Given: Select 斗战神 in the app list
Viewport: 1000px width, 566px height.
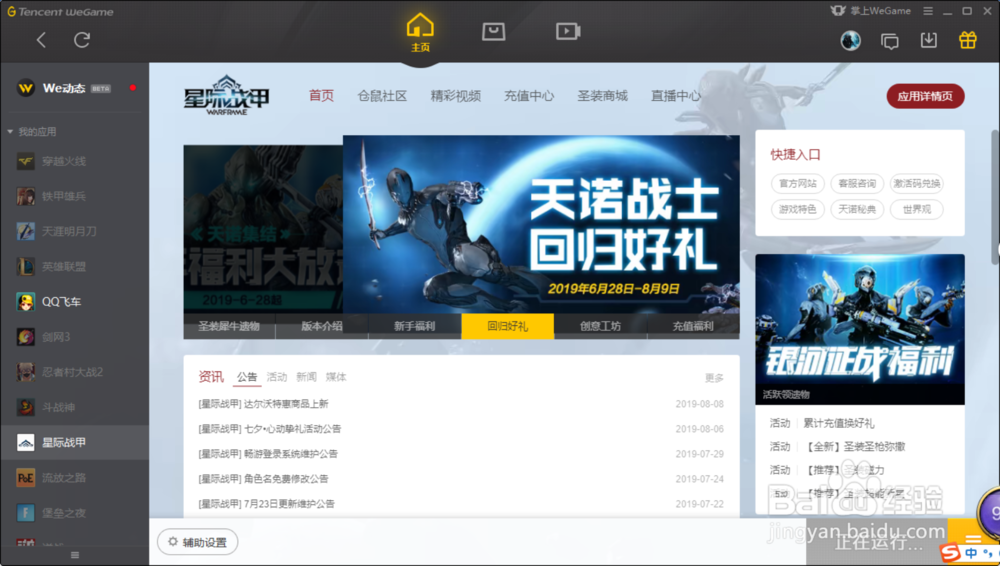Looking at the screenshot, I should (75, 407).
